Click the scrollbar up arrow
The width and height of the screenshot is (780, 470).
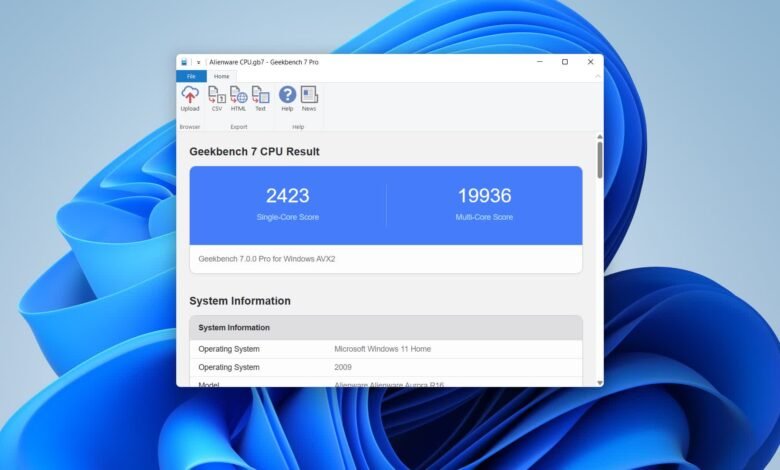click(599, 137)
